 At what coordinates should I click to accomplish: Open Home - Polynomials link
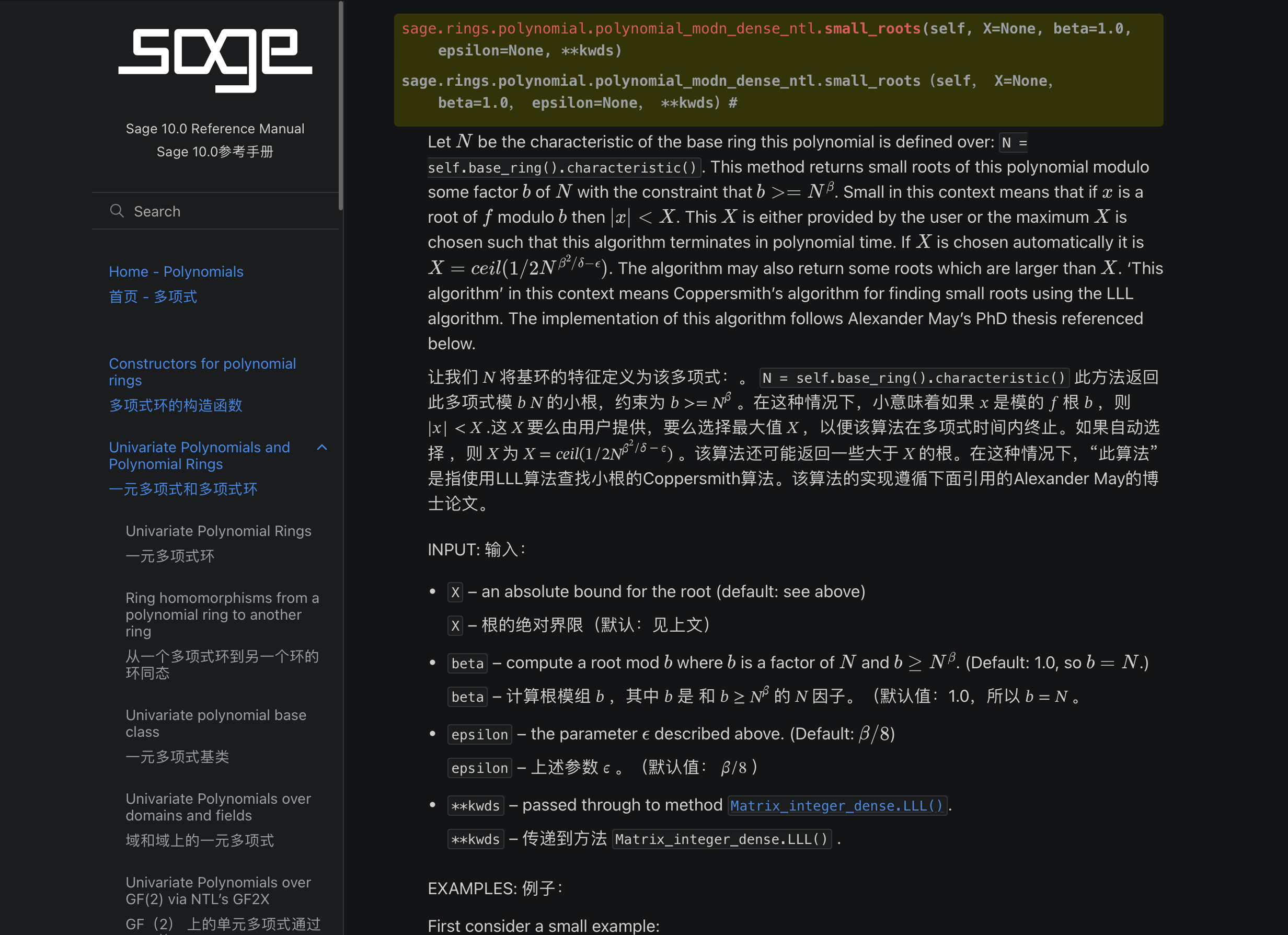coord(176,271)
